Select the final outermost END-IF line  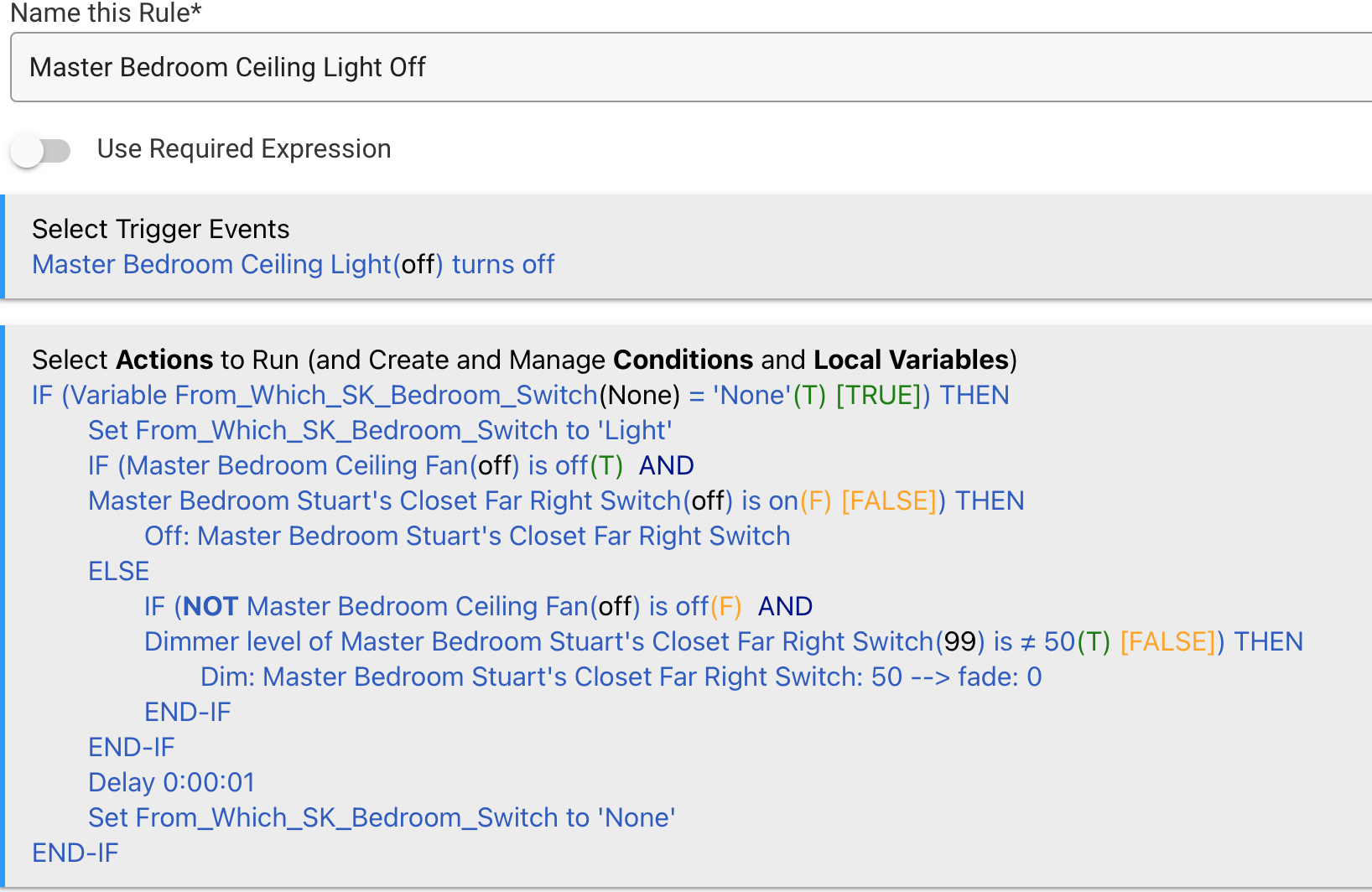(x=75, y=853)
